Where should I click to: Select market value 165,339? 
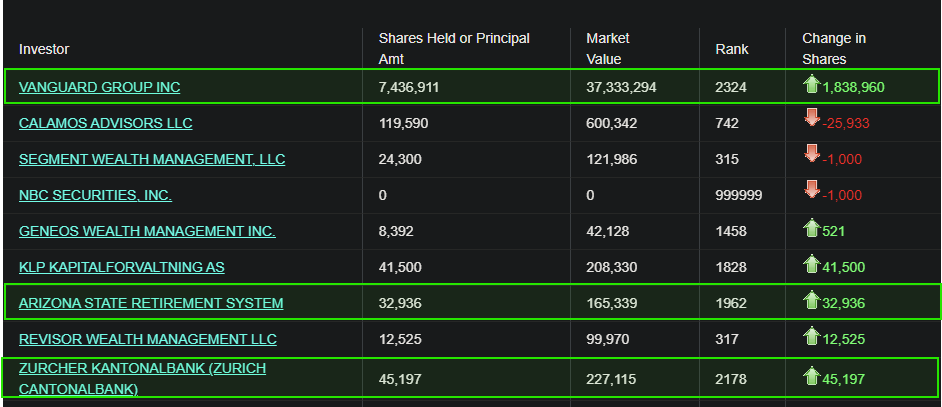[612, 304]
